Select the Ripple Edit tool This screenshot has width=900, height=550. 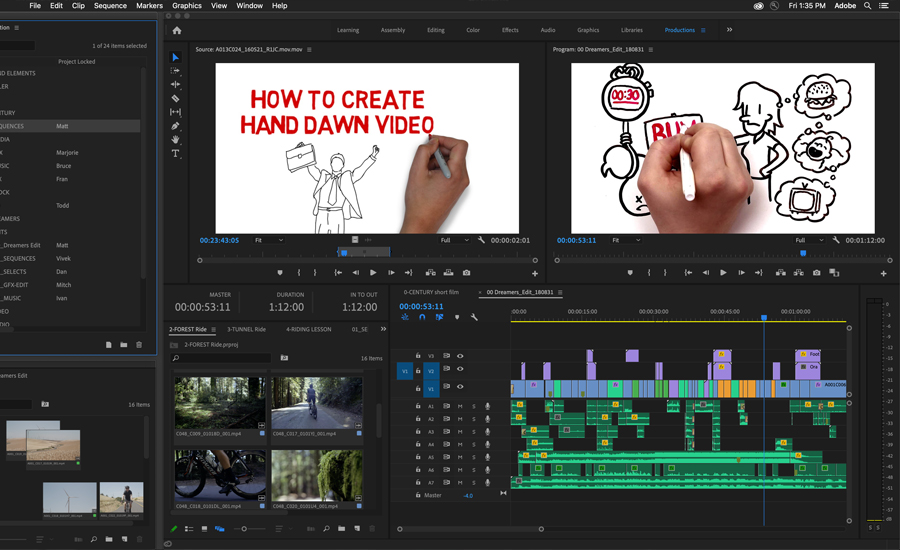click(x=176, y=84)
